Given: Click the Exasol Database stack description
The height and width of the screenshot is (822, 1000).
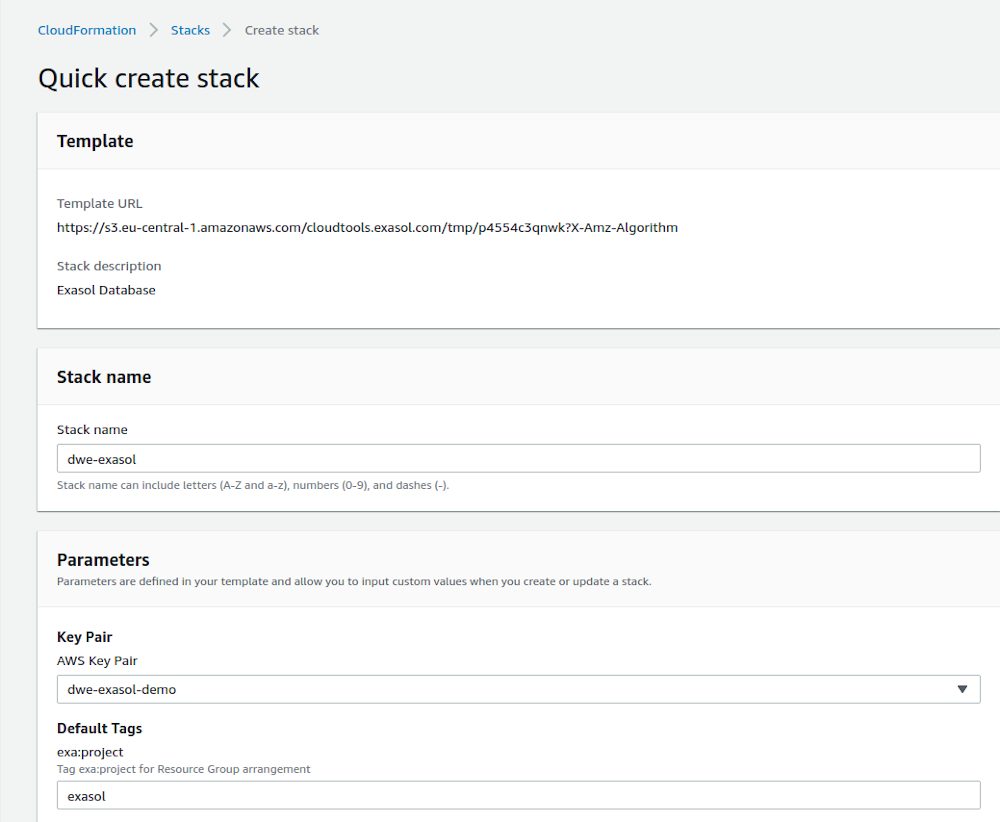Looking at the screenshot, I should point(106,290).
